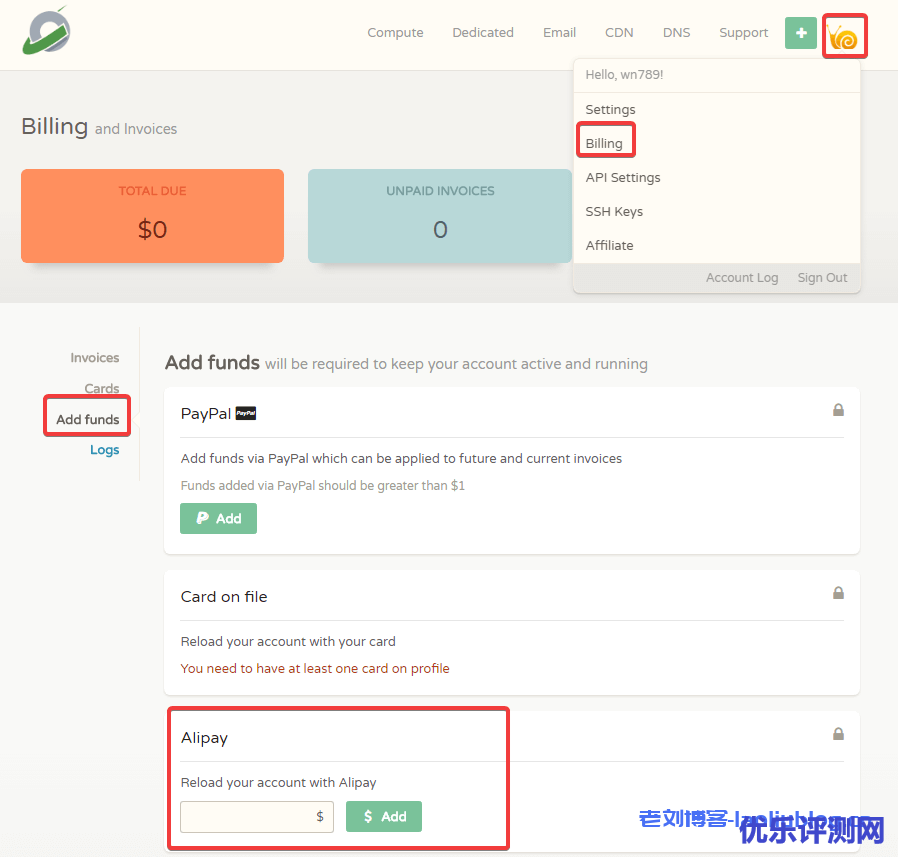Click the green plus create button
The image size is (898, 857).
point(801,33)
